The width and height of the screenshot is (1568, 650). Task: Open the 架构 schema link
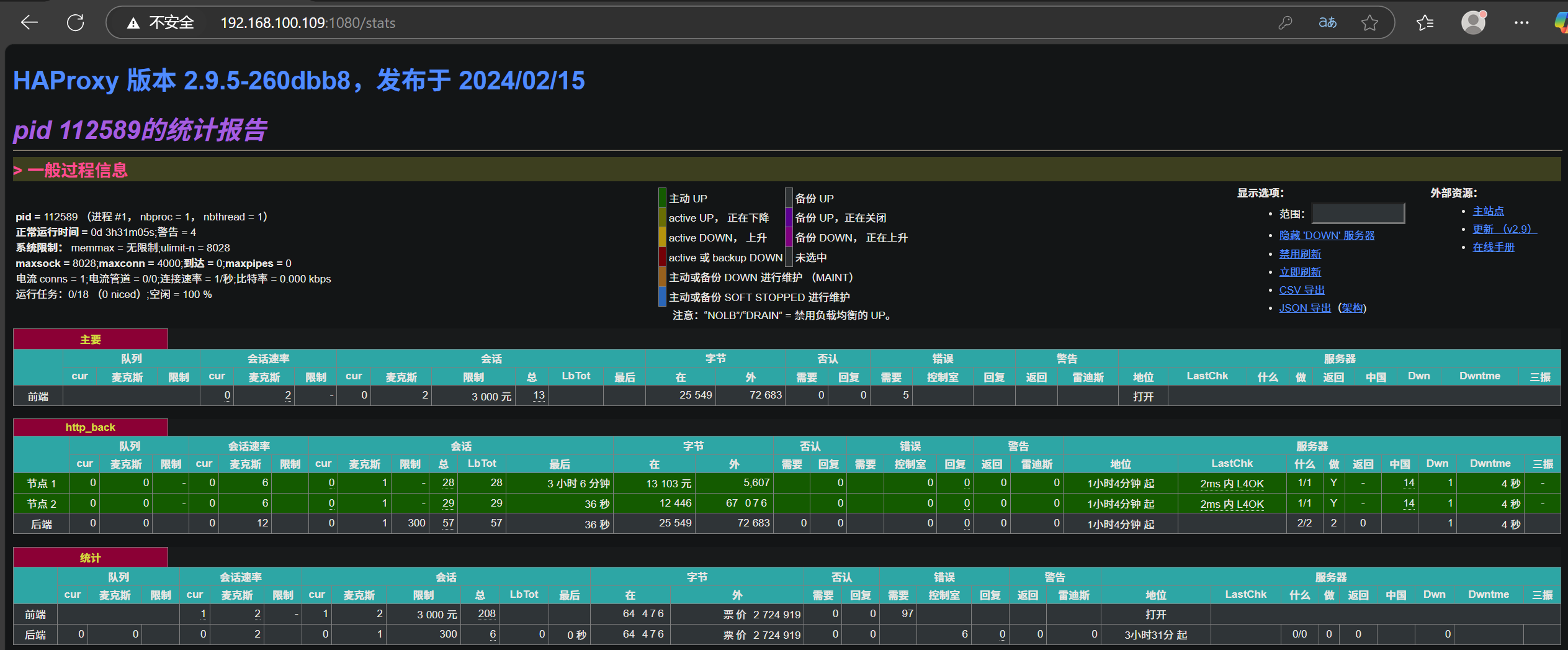[x=1352, y=308]
